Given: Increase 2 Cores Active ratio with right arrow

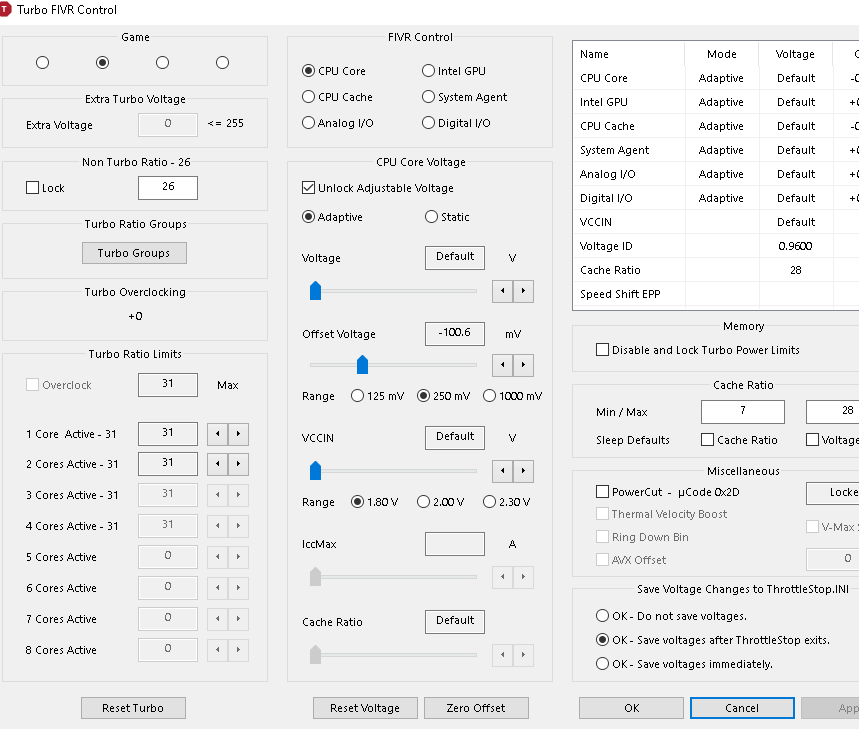Looking at the screenshot, I should point(238,464).
